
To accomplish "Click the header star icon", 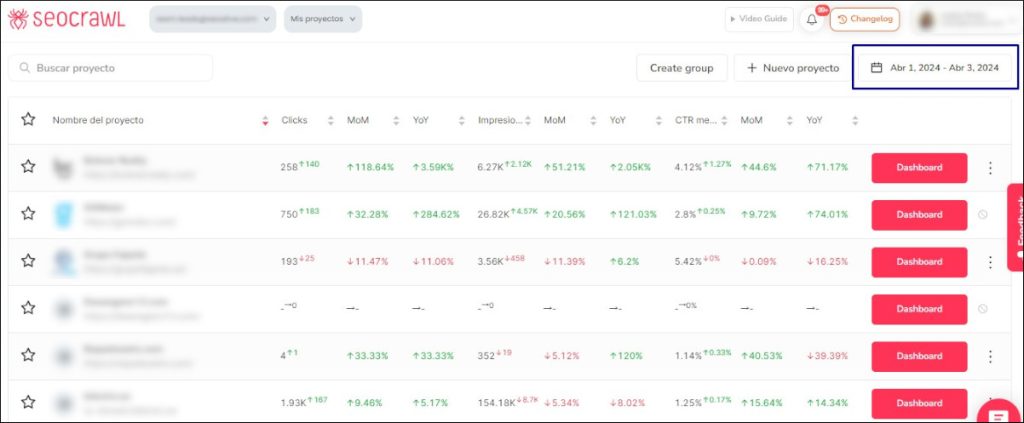I will click(29, 120).
